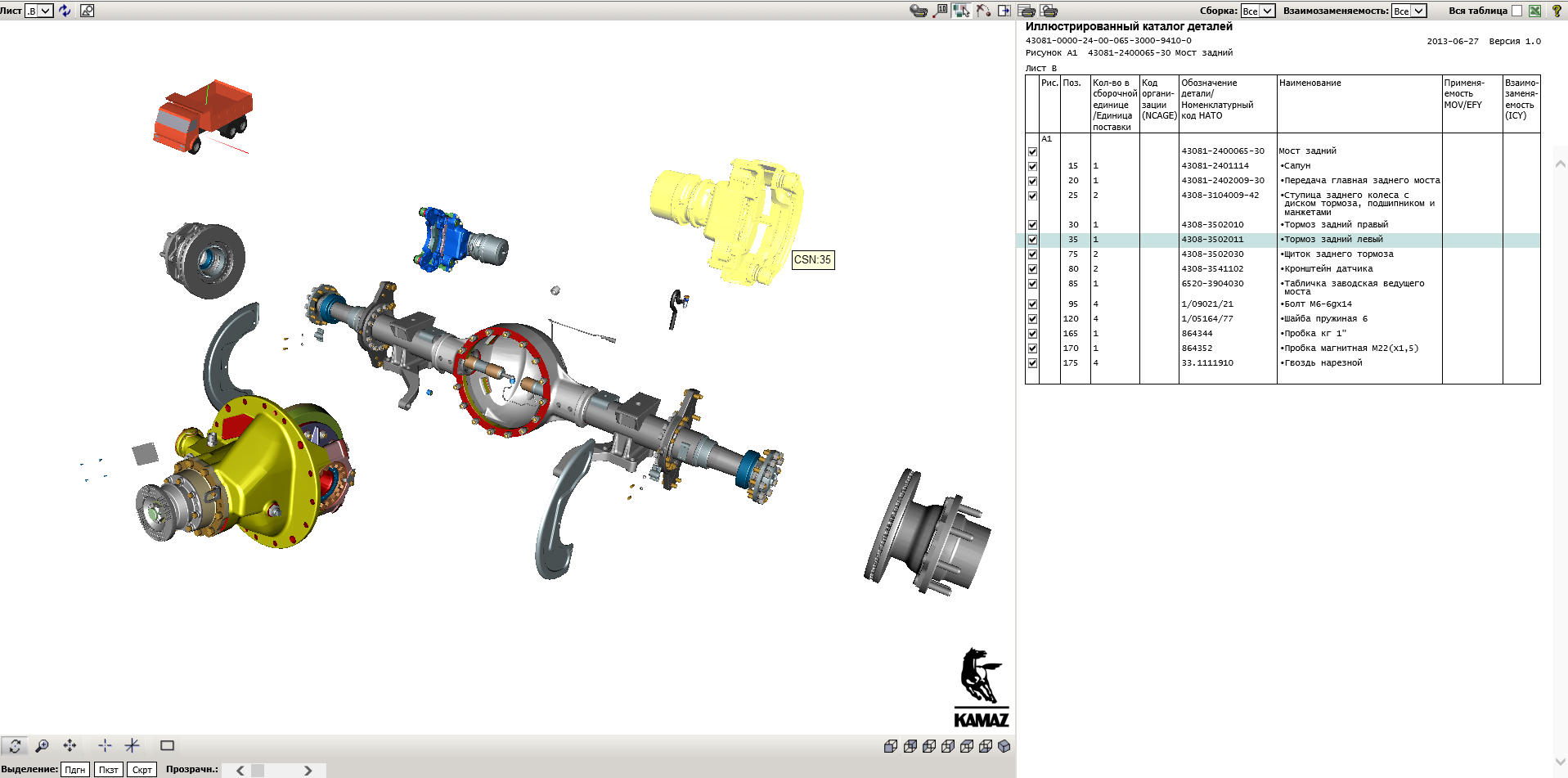Click the parts table scroll down arrow

click(x=1560, y=762)
